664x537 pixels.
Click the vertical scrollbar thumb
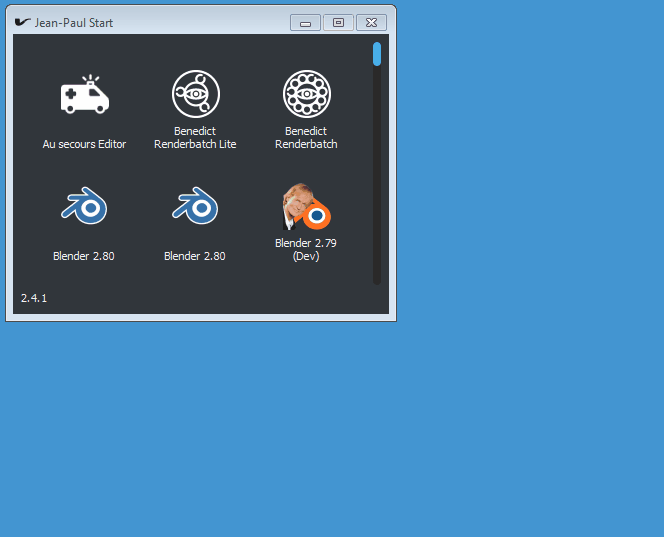(377, 54)
